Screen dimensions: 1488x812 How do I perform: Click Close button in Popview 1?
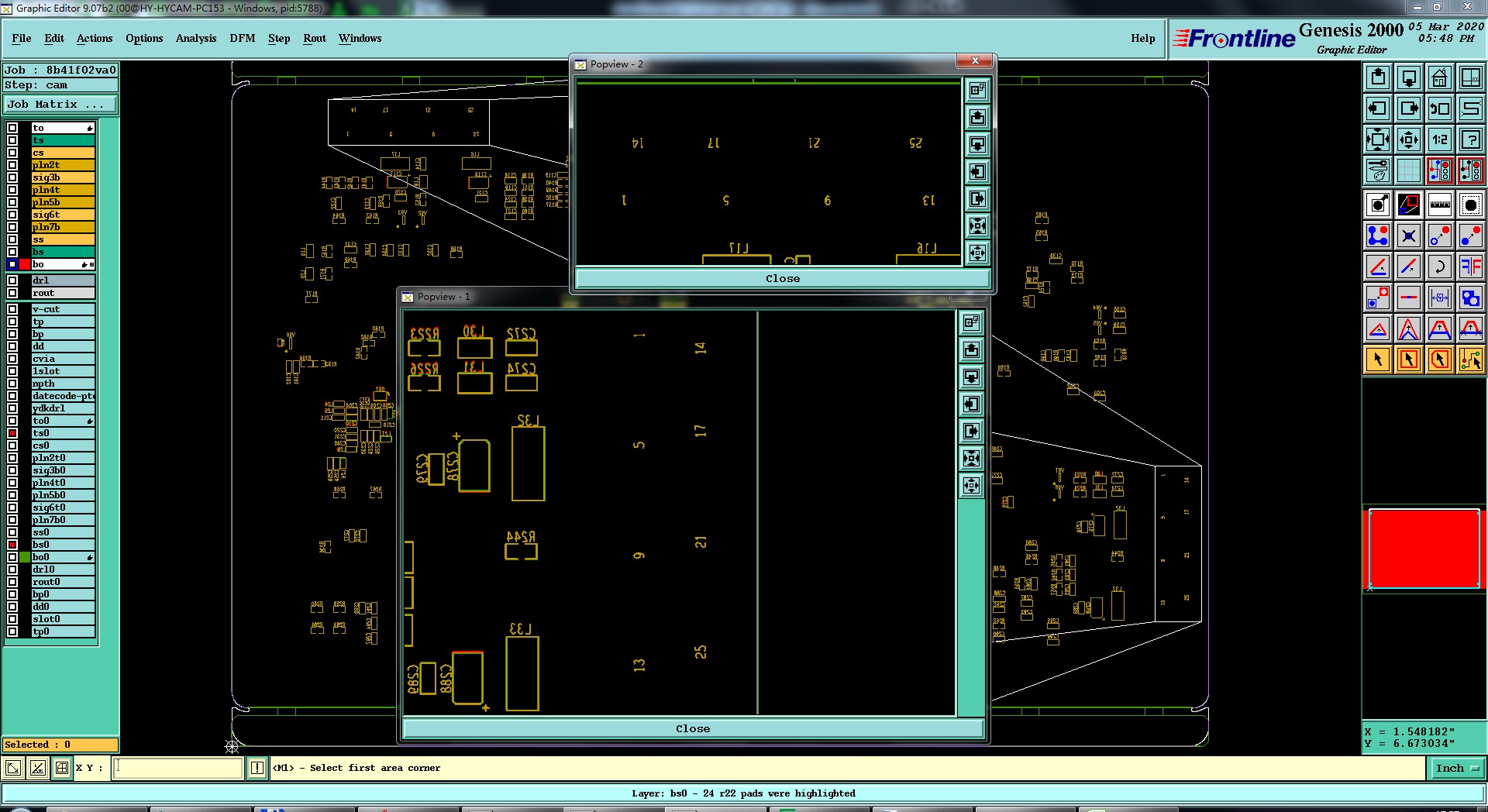click(x=693, y=728)
